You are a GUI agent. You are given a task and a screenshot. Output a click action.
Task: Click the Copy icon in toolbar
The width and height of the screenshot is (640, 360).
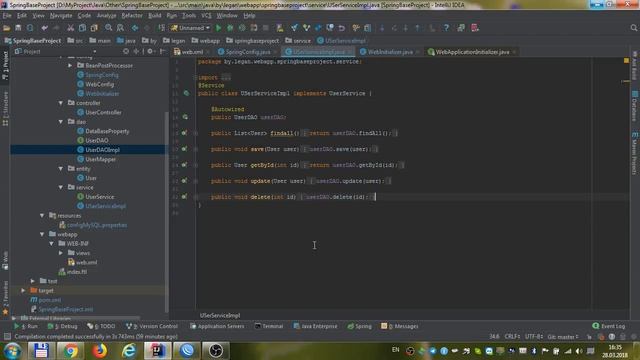click(x=82, y=28)
